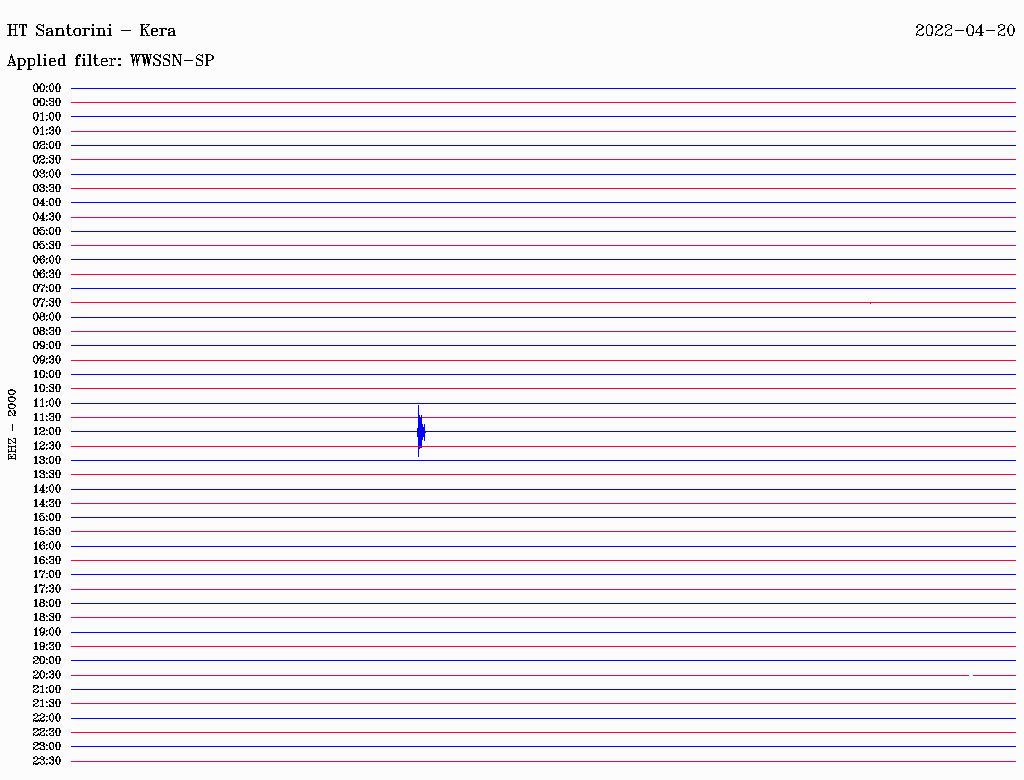
Task: Click the 00:30 time label
Action: tap(47, 103)
